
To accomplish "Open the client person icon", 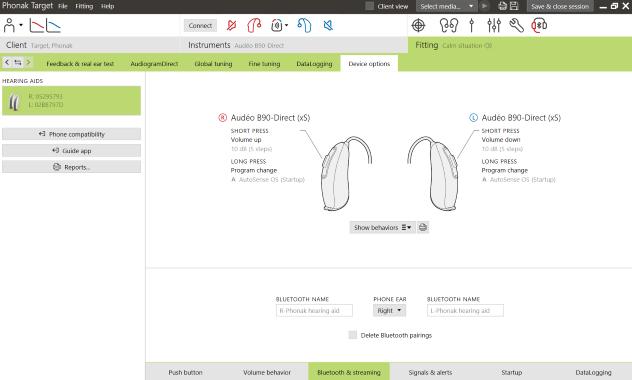I will pos(9,25).
